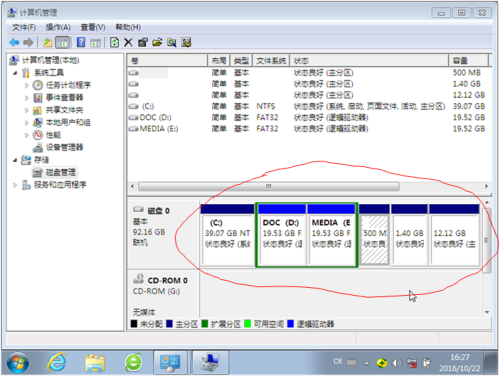Click the 磁盘 0 disk label

[159, 211]
